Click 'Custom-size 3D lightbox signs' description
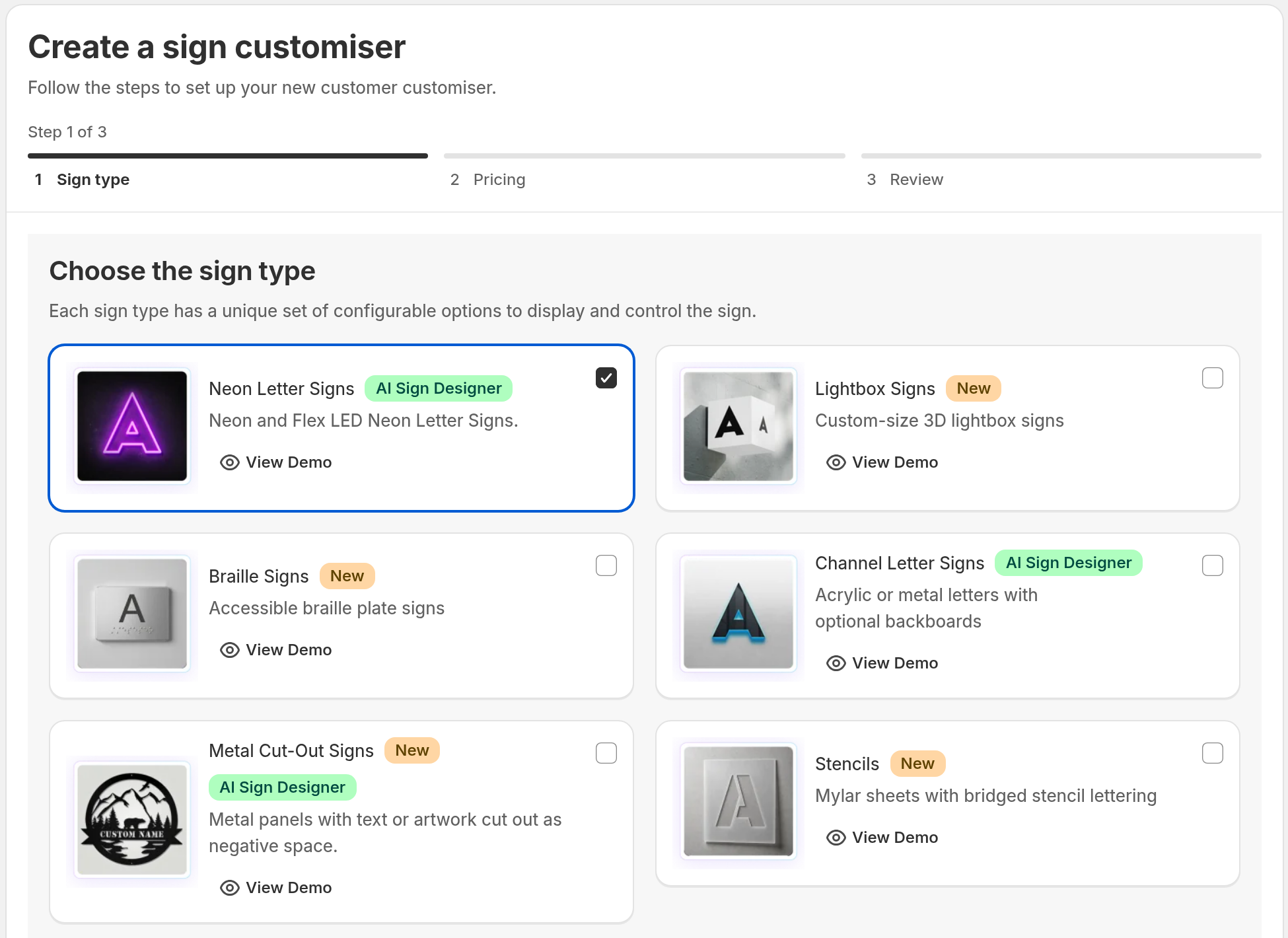The height and width of the screenshot is (938, 1288). pos(939,421)
